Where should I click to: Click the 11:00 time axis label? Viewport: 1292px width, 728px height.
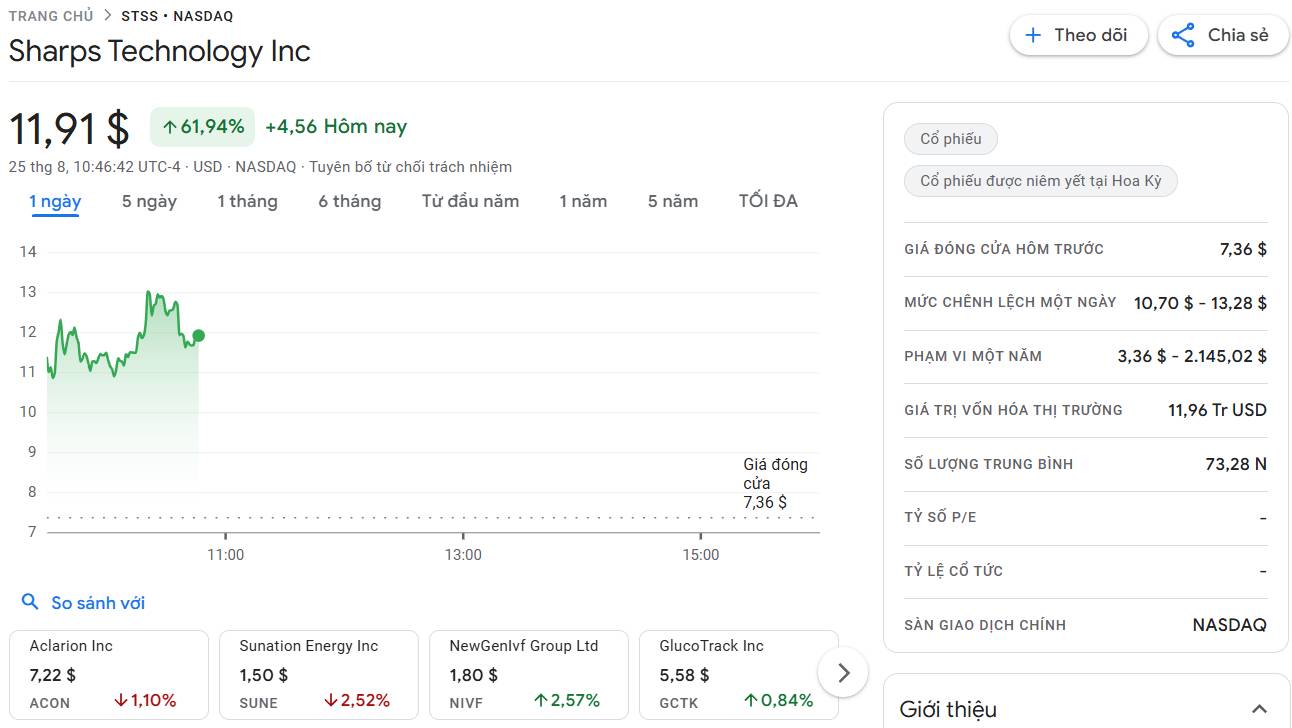click(225, 555)
